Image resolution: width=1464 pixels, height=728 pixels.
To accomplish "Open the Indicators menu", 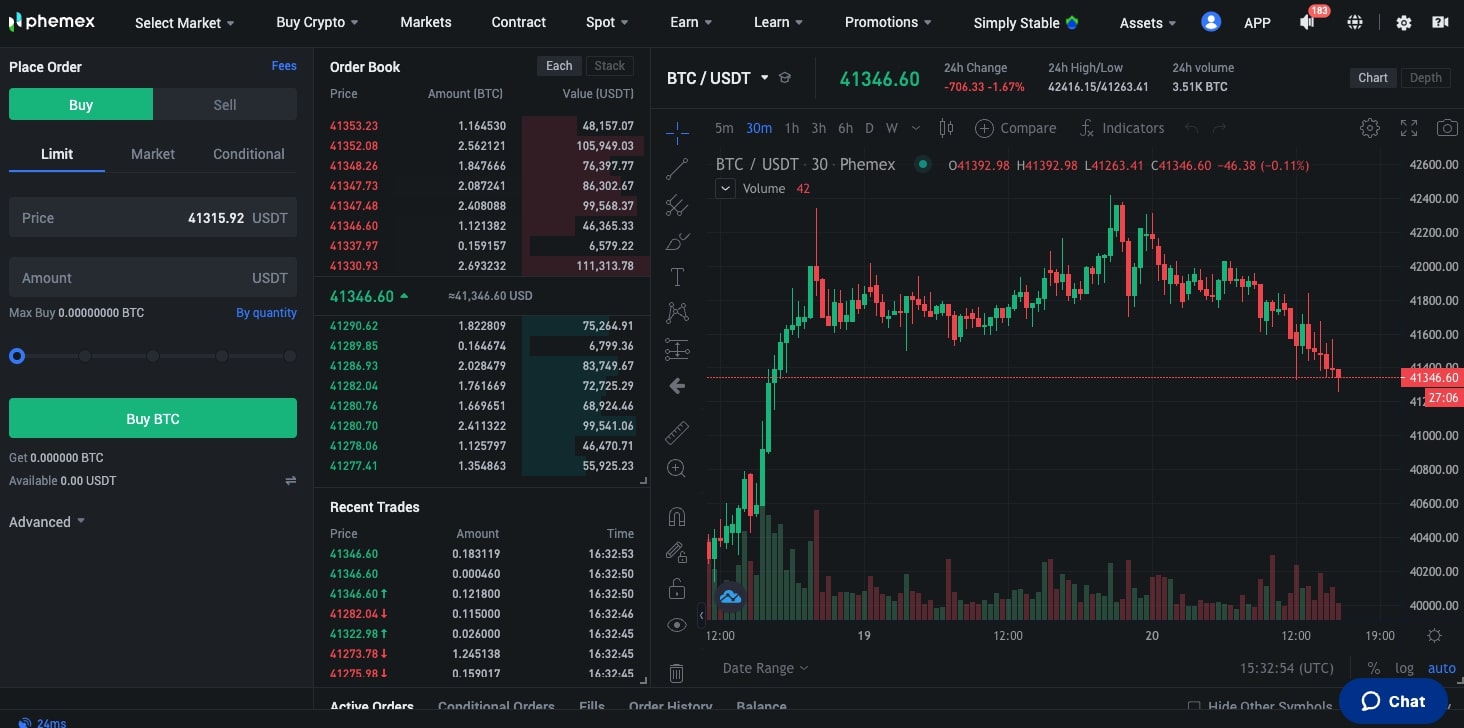I will click(x=1122, y=128).
